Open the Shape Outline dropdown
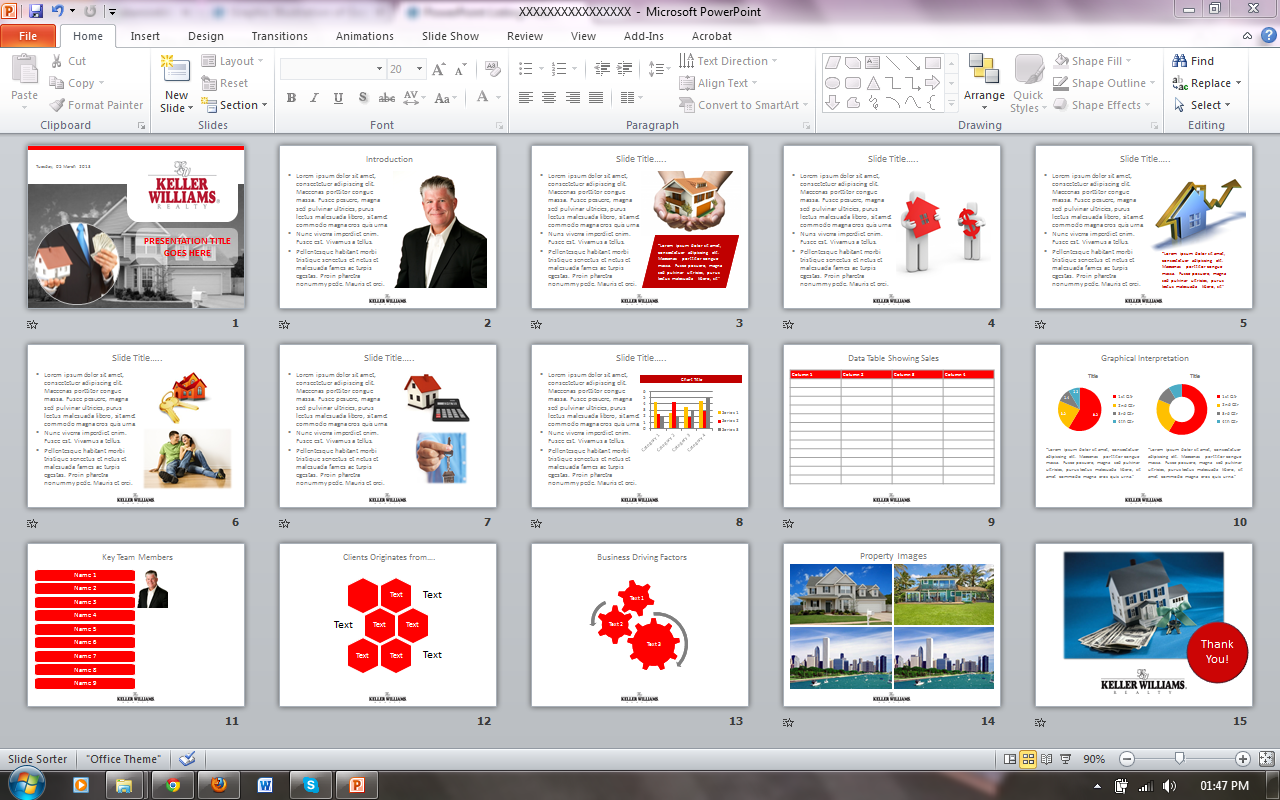1280x800 pixels. pos(1106,83)
